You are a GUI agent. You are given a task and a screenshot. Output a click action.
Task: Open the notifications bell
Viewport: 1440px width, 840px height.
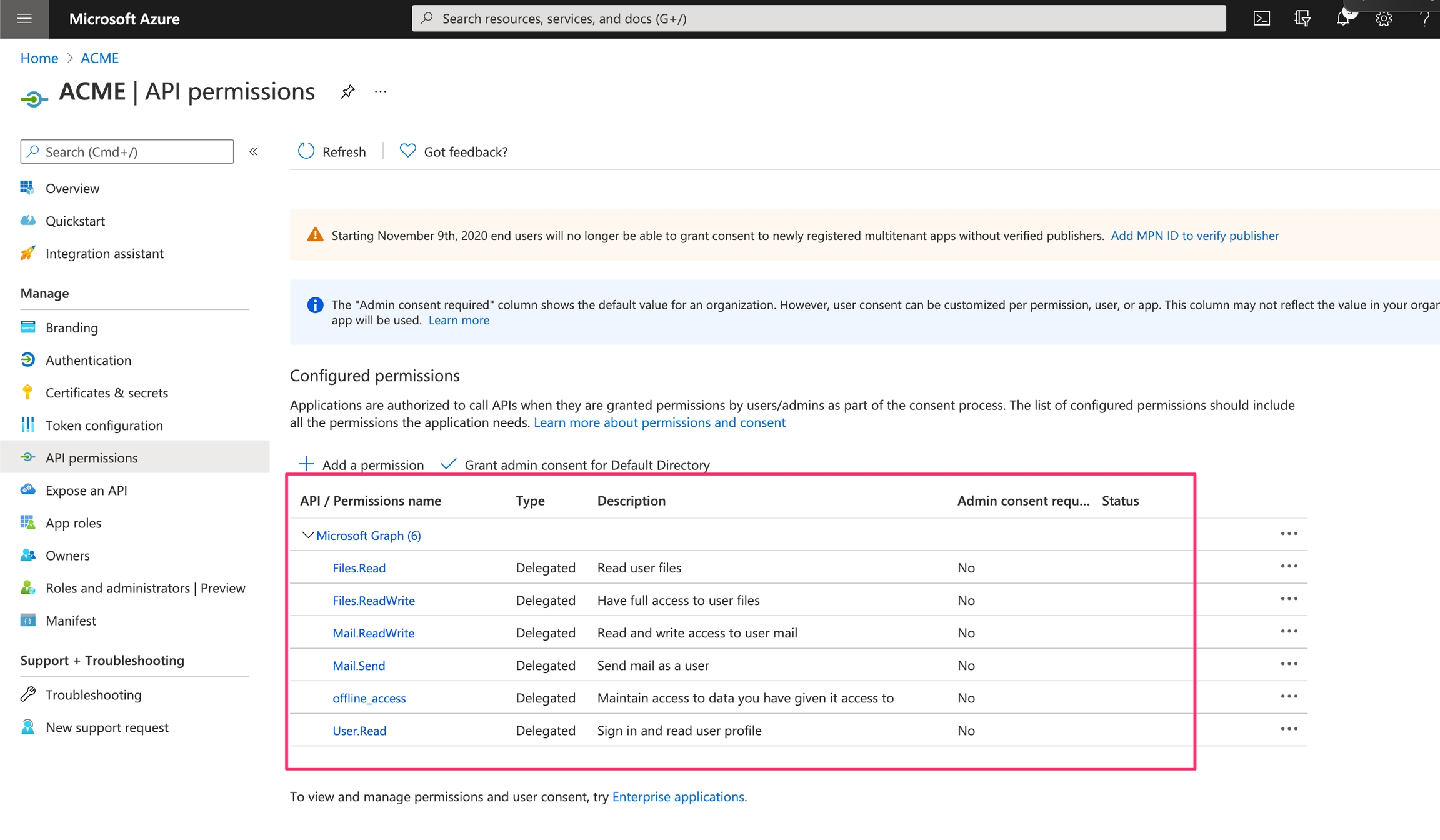[x=1343, y=19]
